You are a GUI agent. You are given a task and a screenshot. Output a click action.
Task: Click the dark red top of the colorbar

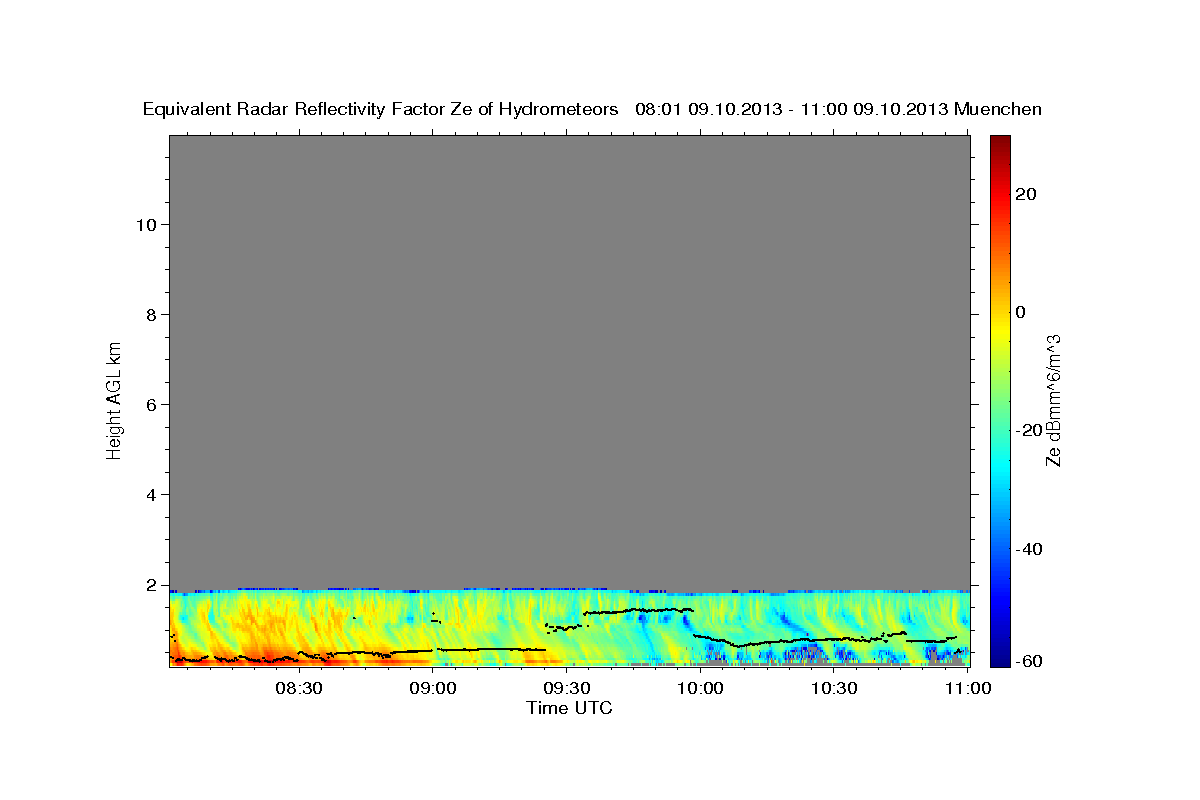pyautogui.click(x=1000, y=143)
